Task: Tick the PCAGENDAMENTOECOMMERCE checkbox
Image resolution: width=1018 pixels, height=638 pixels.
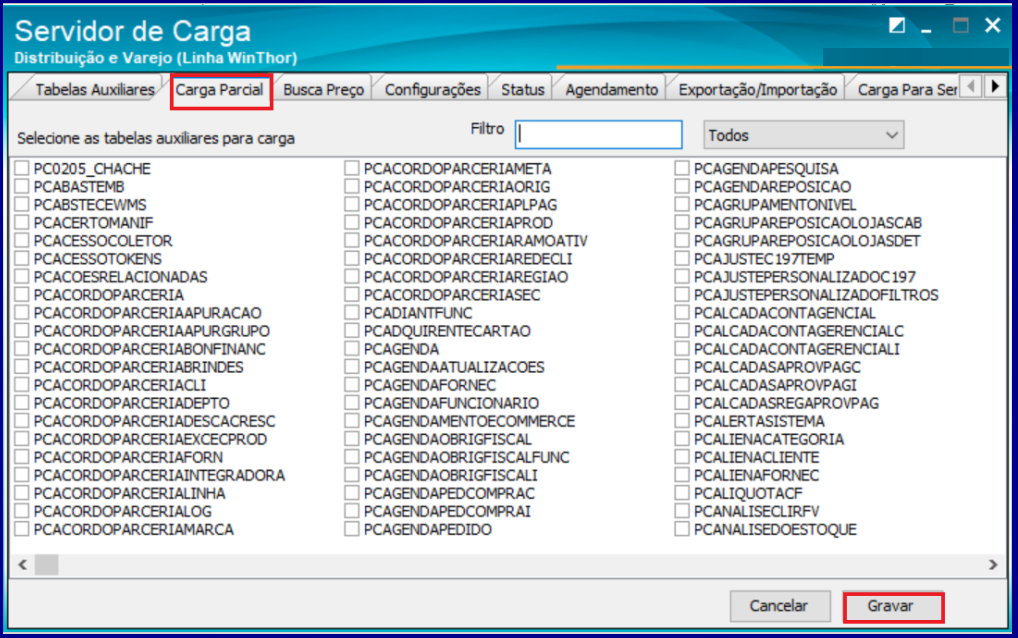Action: pyautogui.click(x=352, y=421)
